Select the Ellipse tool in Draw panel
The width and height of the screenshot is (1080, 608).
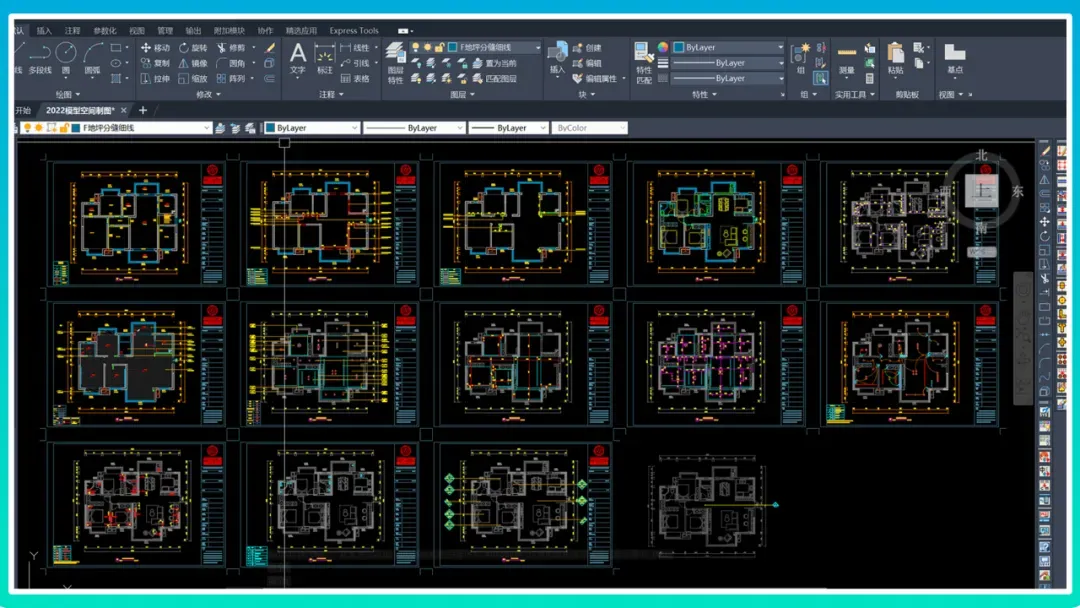point(116,63)
